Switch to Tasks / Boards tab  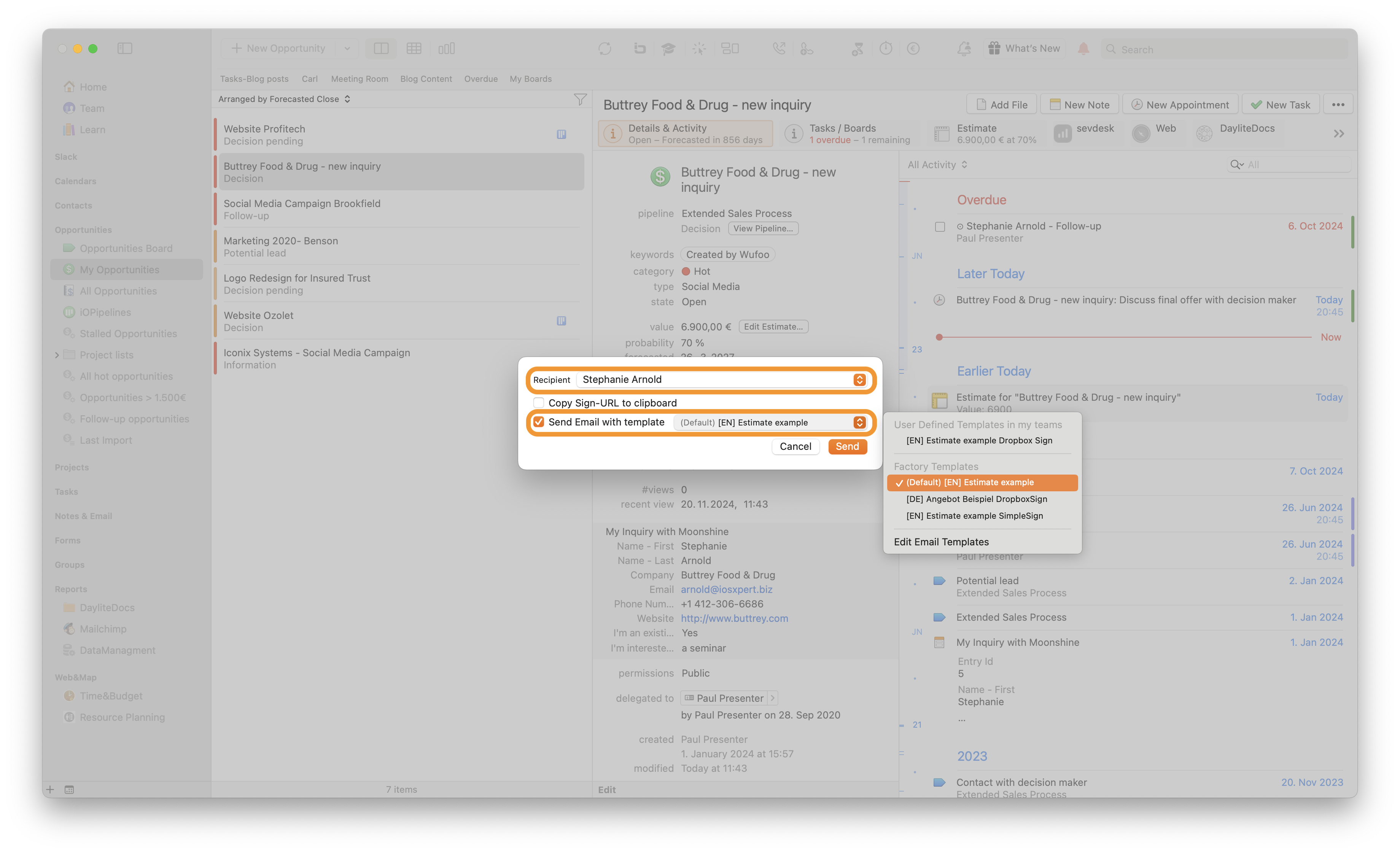coord(850,134)
